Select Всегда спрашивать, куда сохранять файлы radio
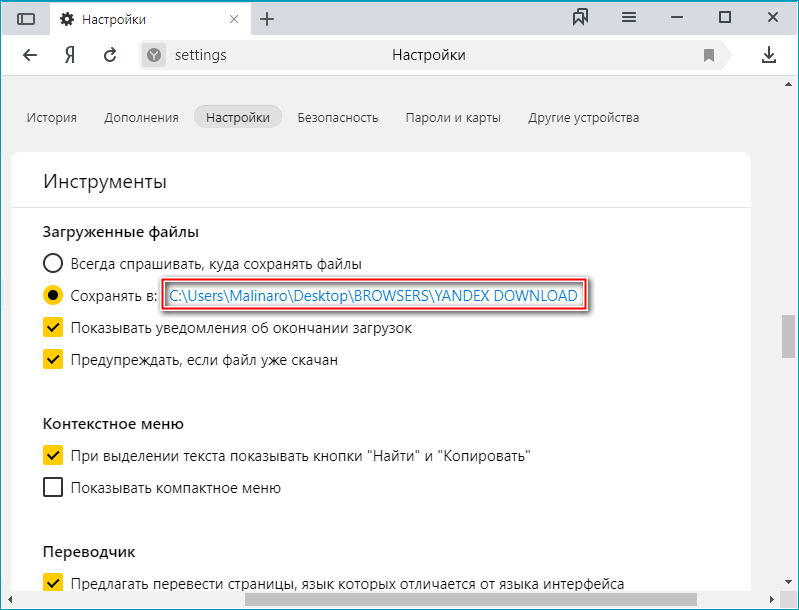The height and width of the screenshot is (610, 799). [x=53, y=263]
